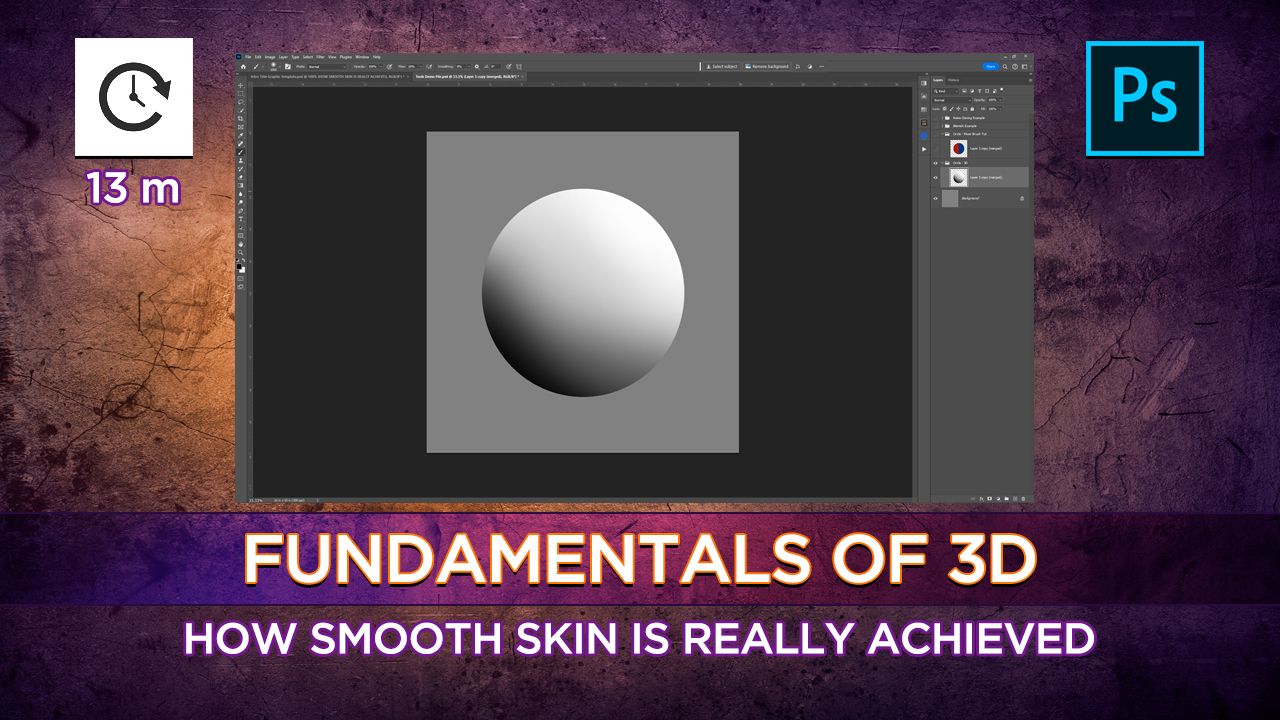The width and height of the screenshot is (1280, 720).
Task: Collapse the Circle - 3D group
Action: 943,163
